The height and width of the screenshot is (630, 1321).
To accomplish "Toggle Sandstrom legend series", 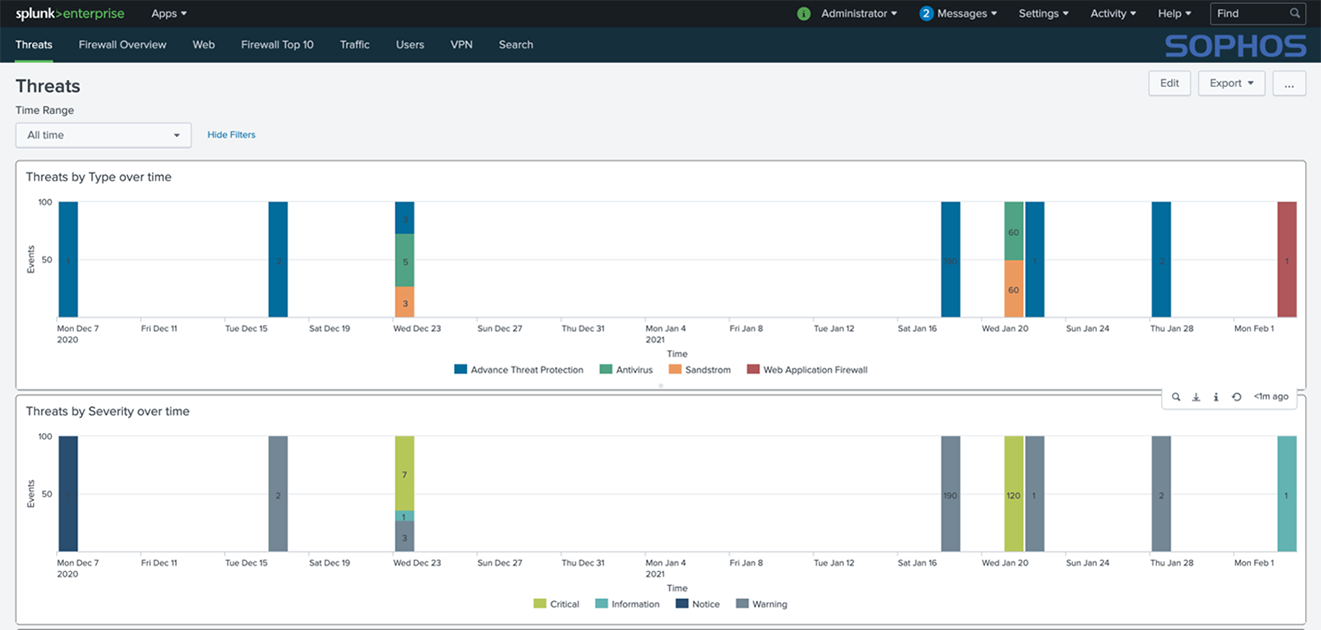I will (x=700, y=370).
